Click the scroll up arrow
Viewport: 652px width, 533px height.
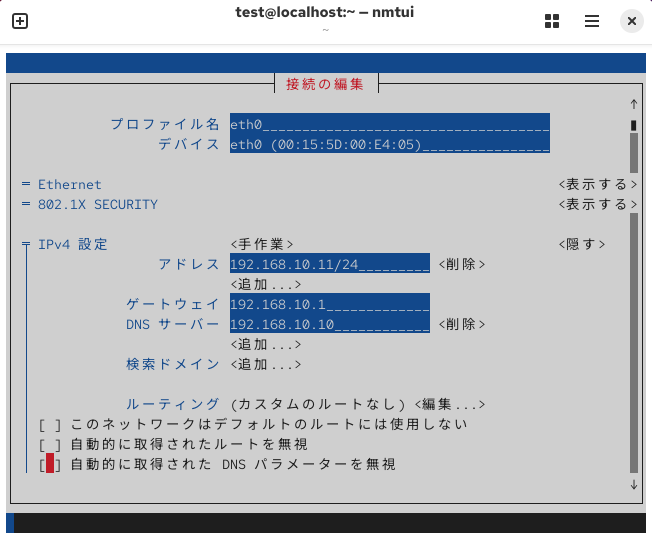[633, 105]
